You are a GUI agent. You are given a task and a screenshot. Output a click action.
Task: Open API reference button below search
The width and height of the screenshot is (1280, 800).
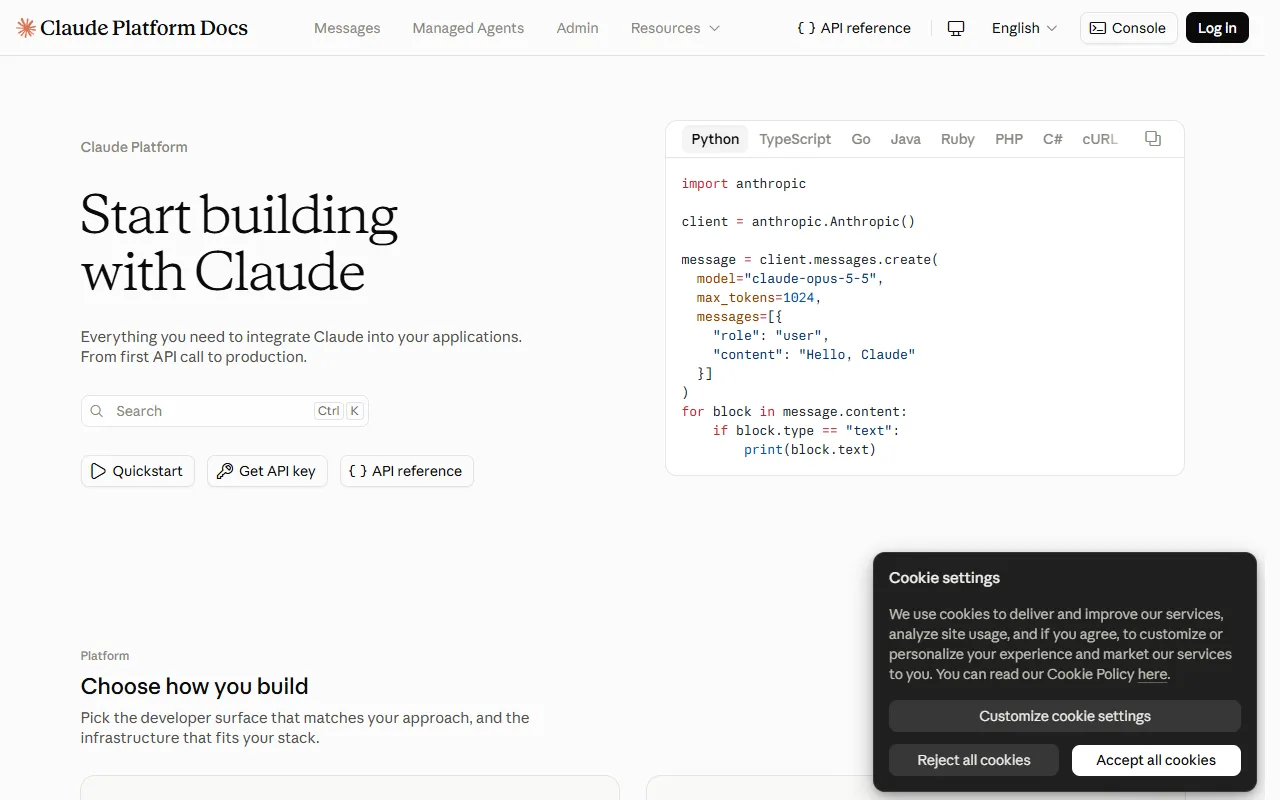click(407, 471)
